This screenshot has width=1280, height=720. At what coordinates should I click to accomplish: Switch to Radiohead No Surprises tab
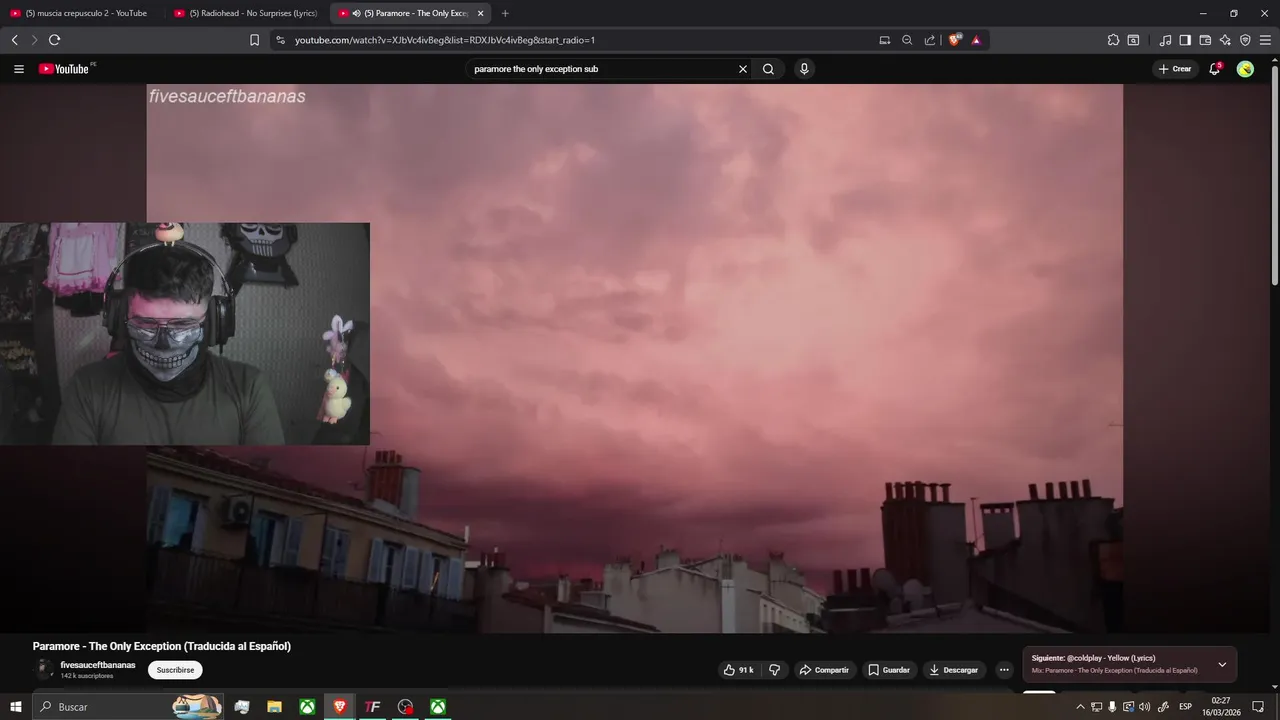click(x=246, y=13)
